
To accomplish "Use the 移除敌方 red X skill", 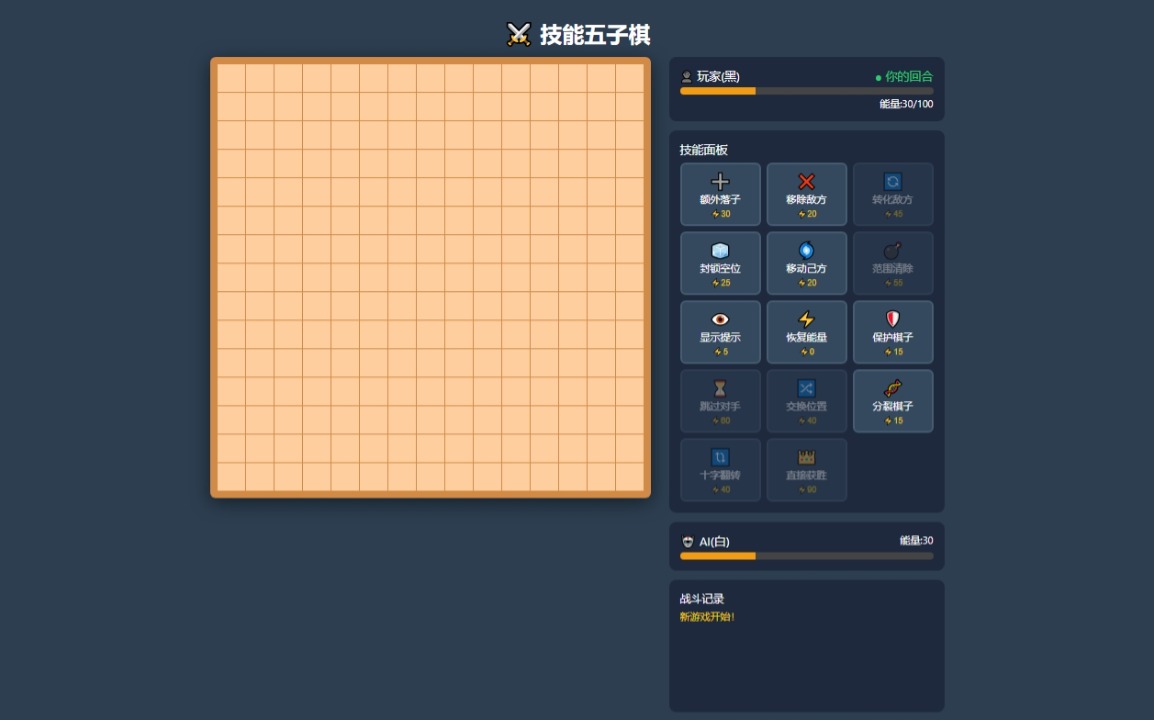I will 807,194.
